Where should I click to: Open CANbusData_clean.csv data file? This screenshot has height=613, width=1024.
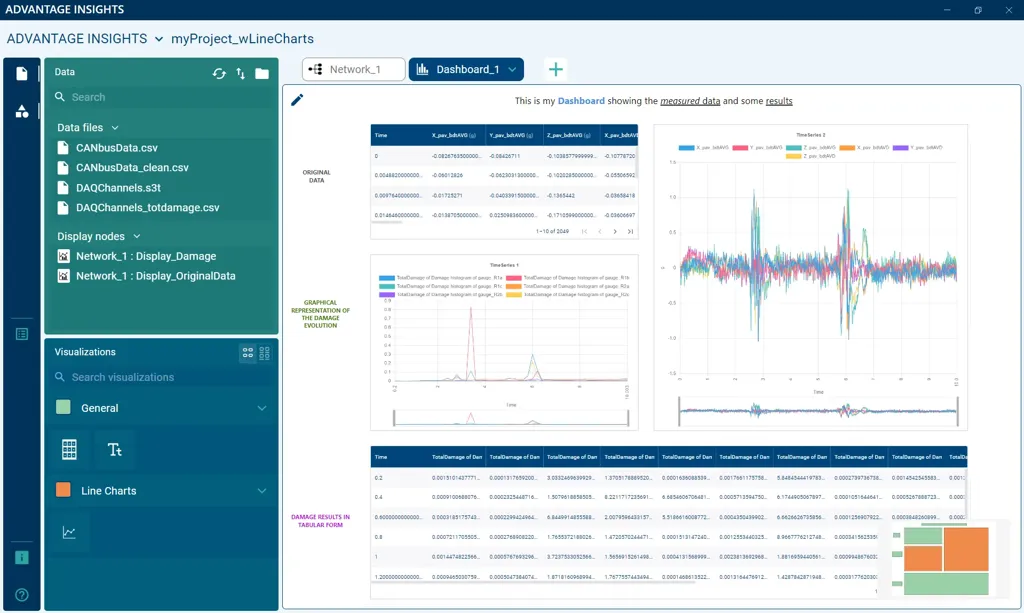pos(132,168)
